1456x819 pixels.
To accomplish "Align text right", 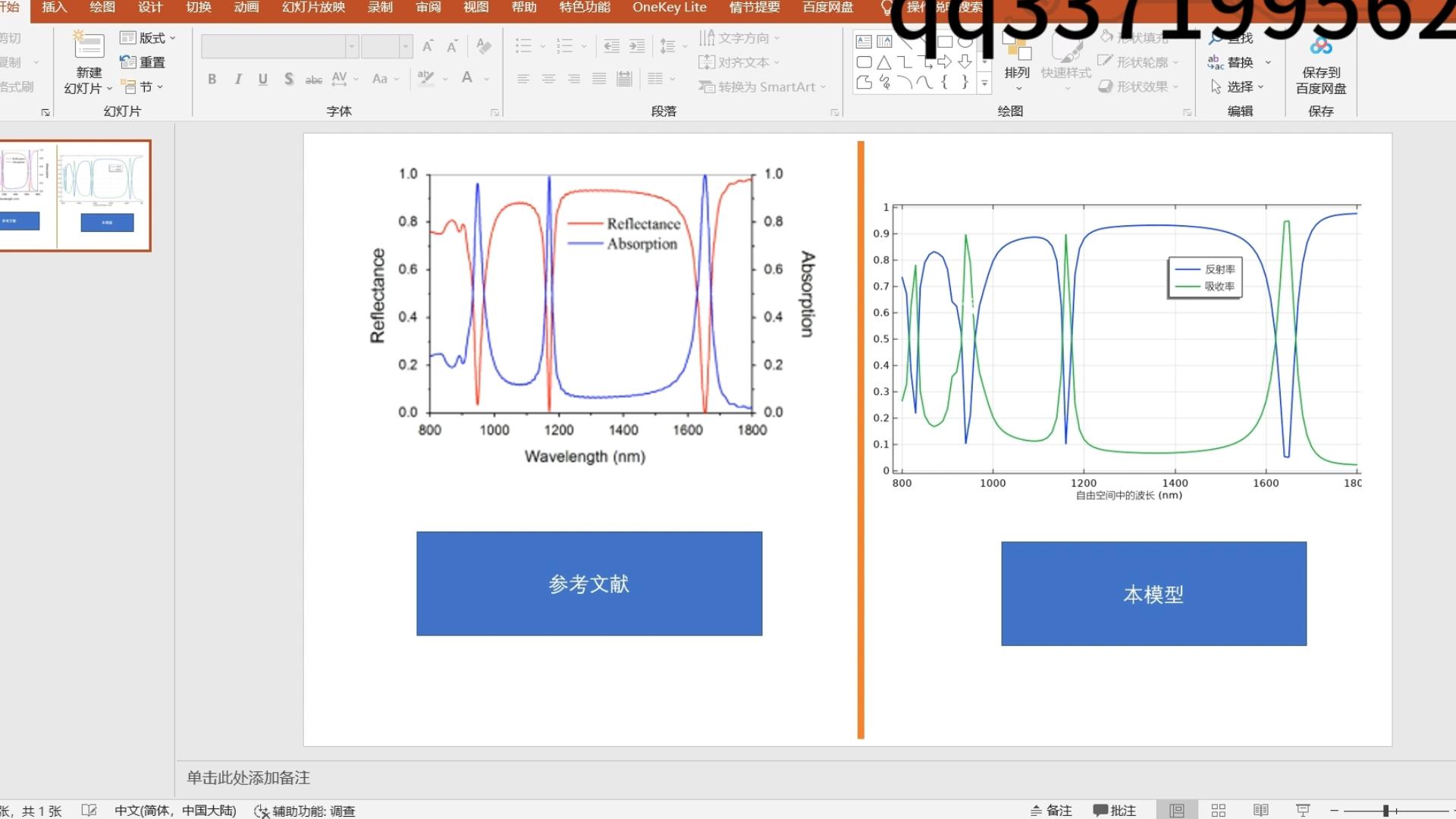I will point(574,79).
